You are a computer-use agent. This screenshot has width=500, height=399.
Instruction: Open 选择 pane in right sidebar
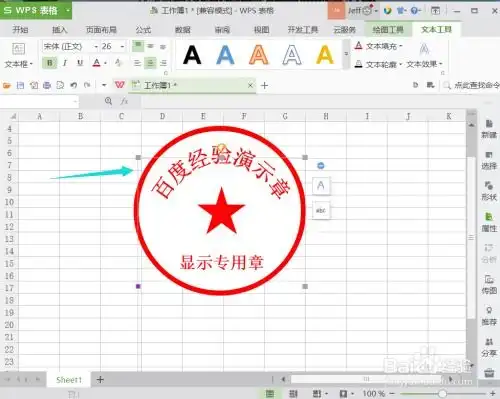pos(489,160)
